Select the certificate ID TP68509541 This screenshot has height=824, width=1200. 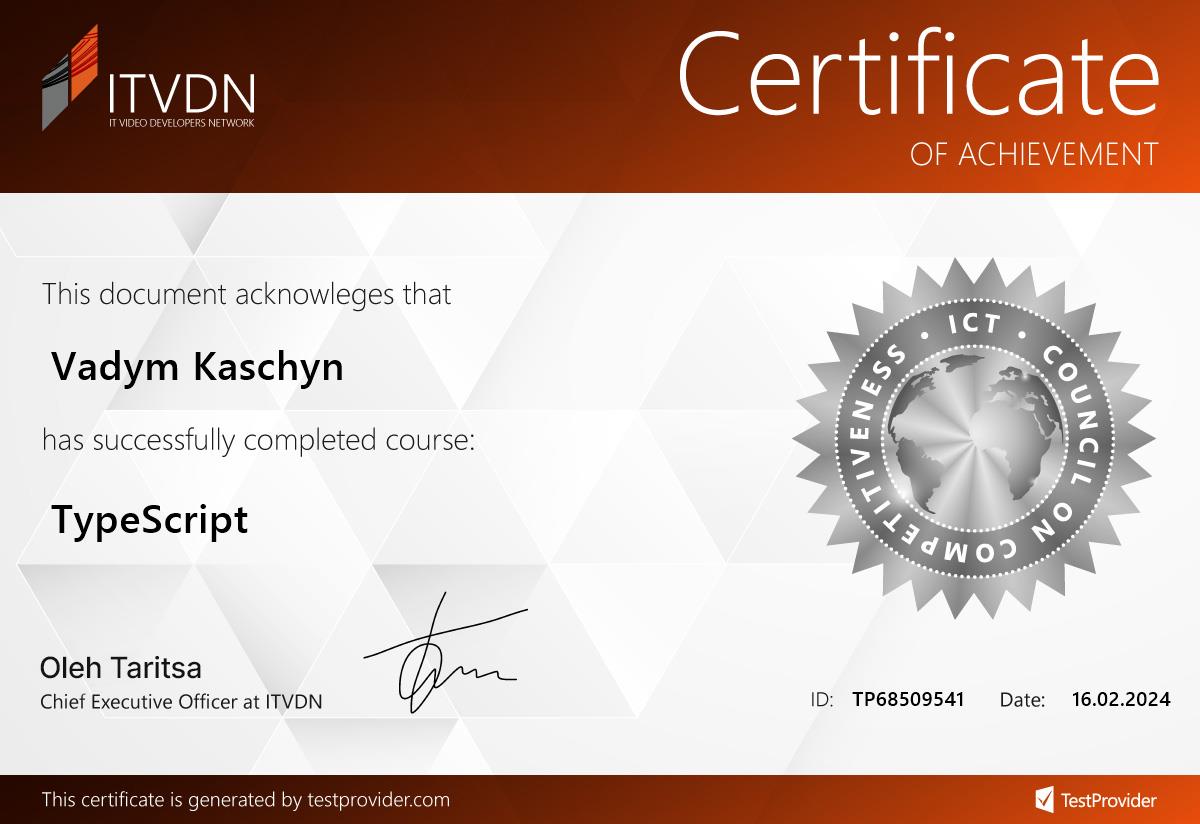[x=908, y=699]
